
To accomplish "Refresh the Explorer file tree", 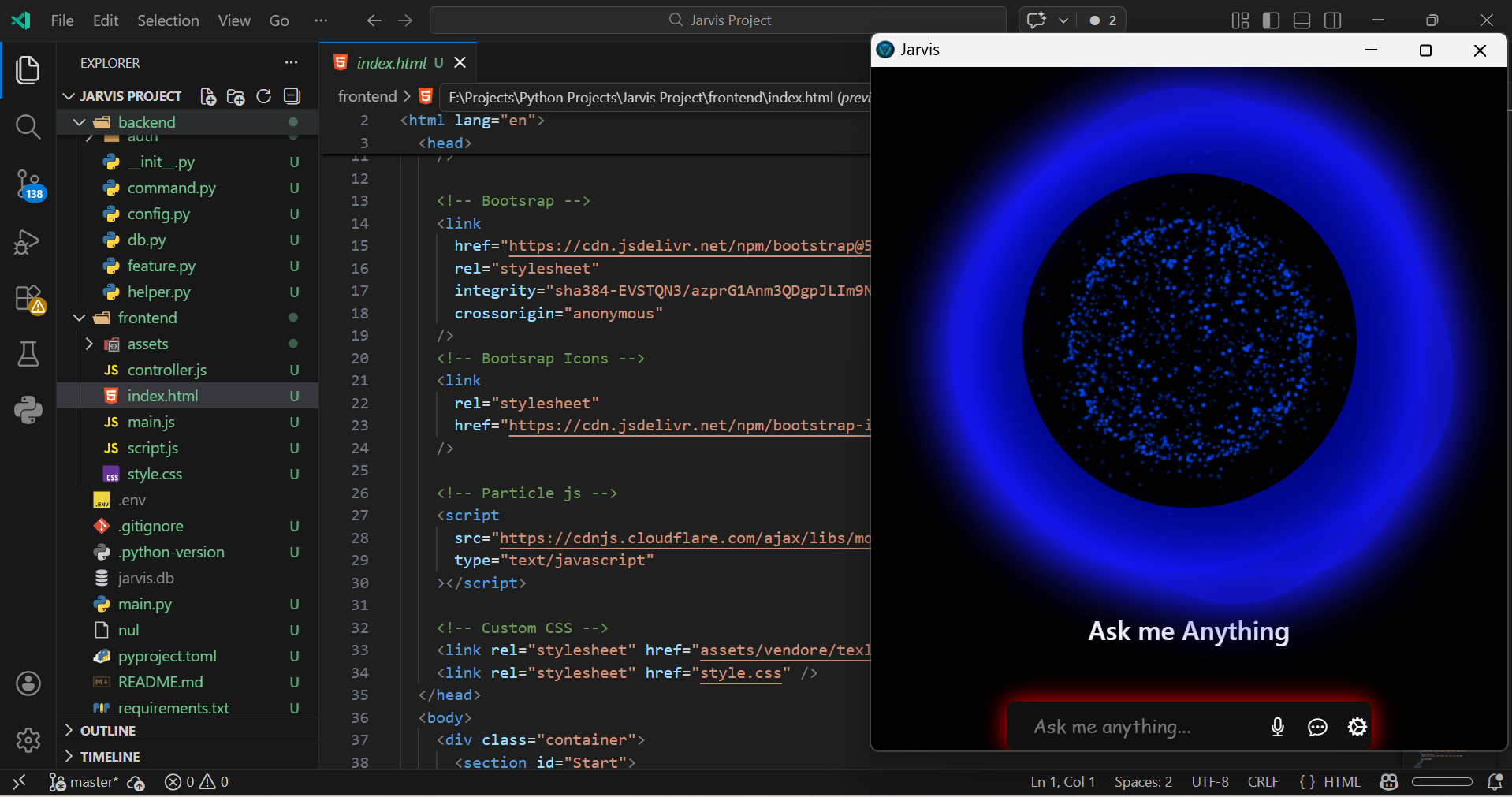I will (x=263, y=96).
